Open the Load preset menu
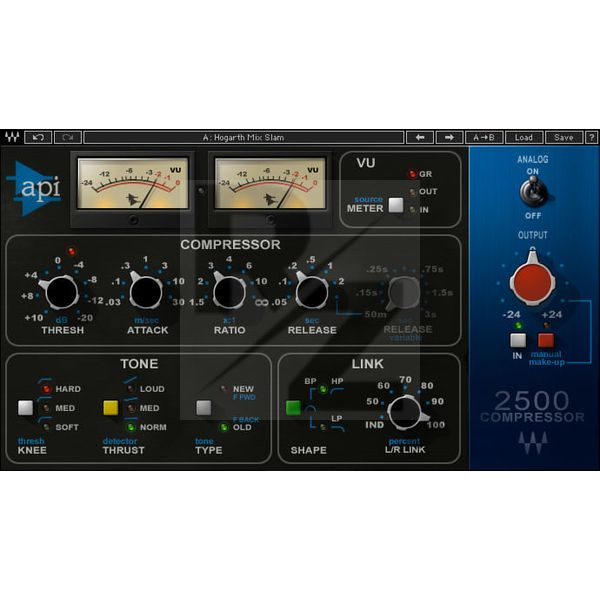Screen dimensions: 600x600 [524, 137]
